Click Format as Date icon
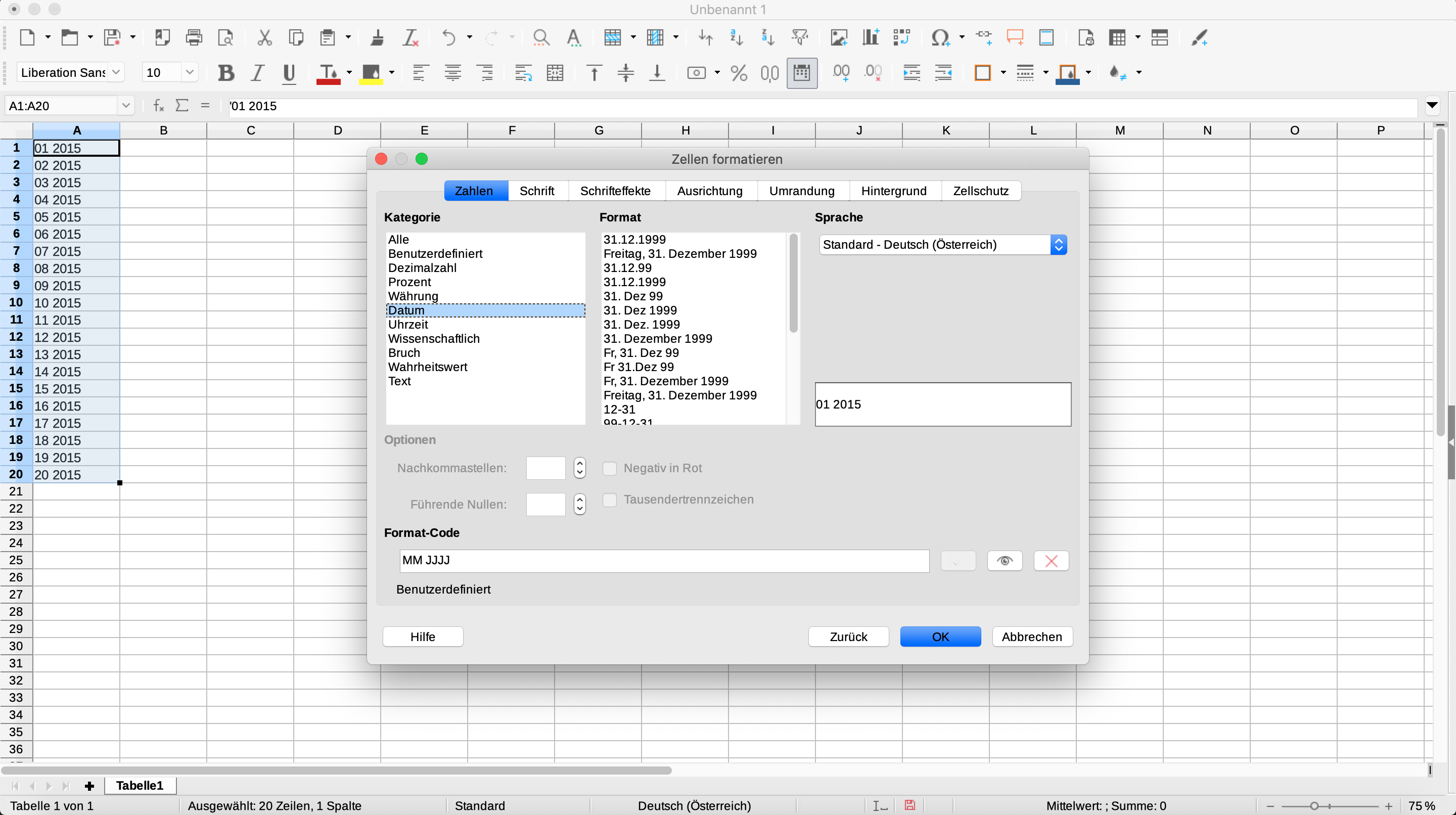 pos(801,73)
